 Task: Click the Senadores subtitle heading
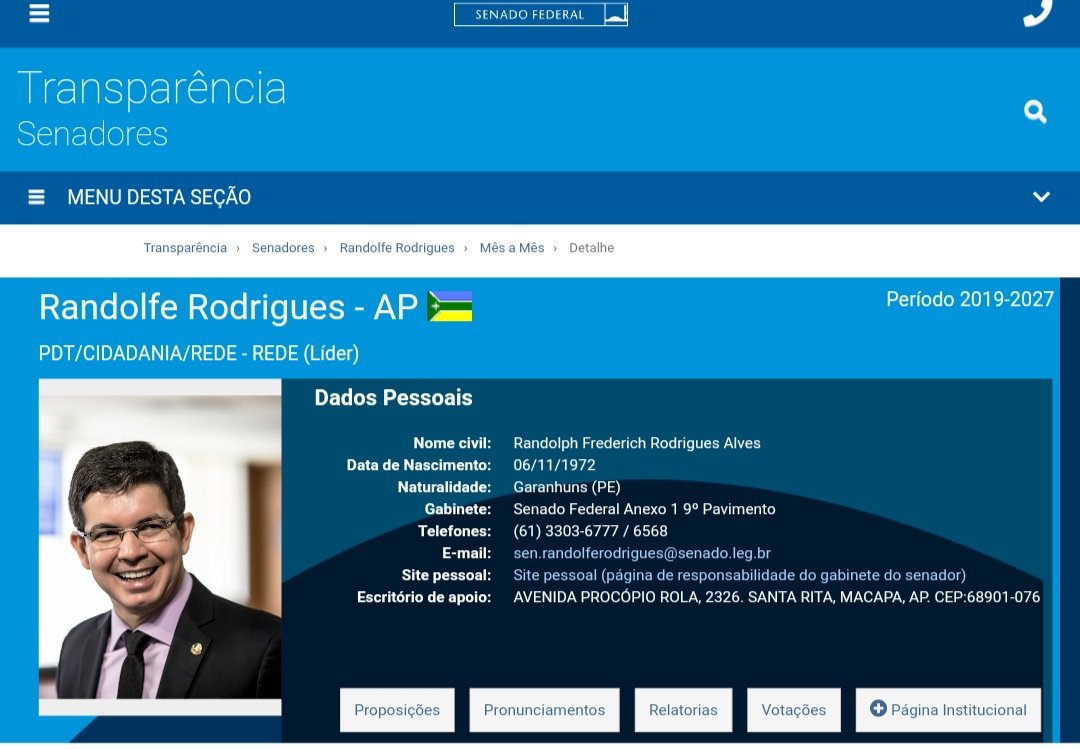point(92,134)
